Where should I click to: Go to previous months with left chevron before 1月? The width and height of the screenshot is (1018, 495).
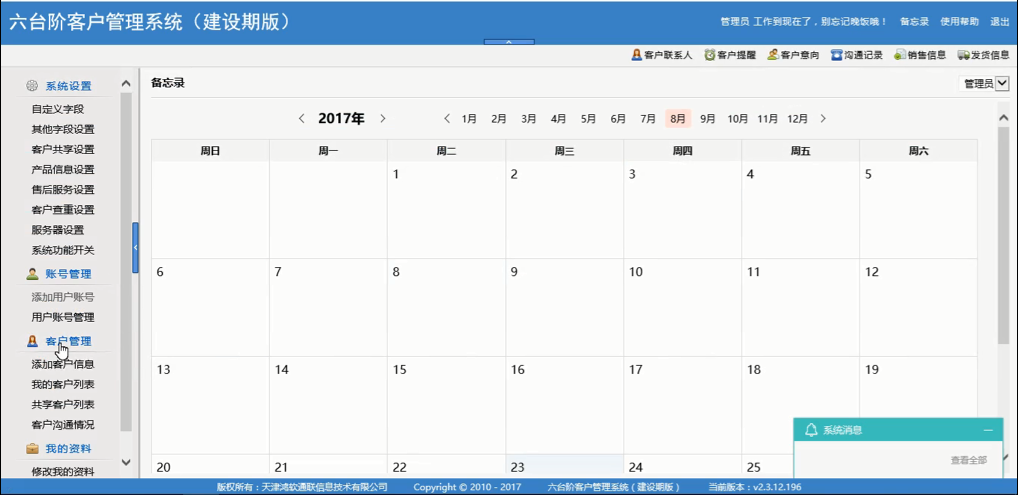(x=447, y=118)
